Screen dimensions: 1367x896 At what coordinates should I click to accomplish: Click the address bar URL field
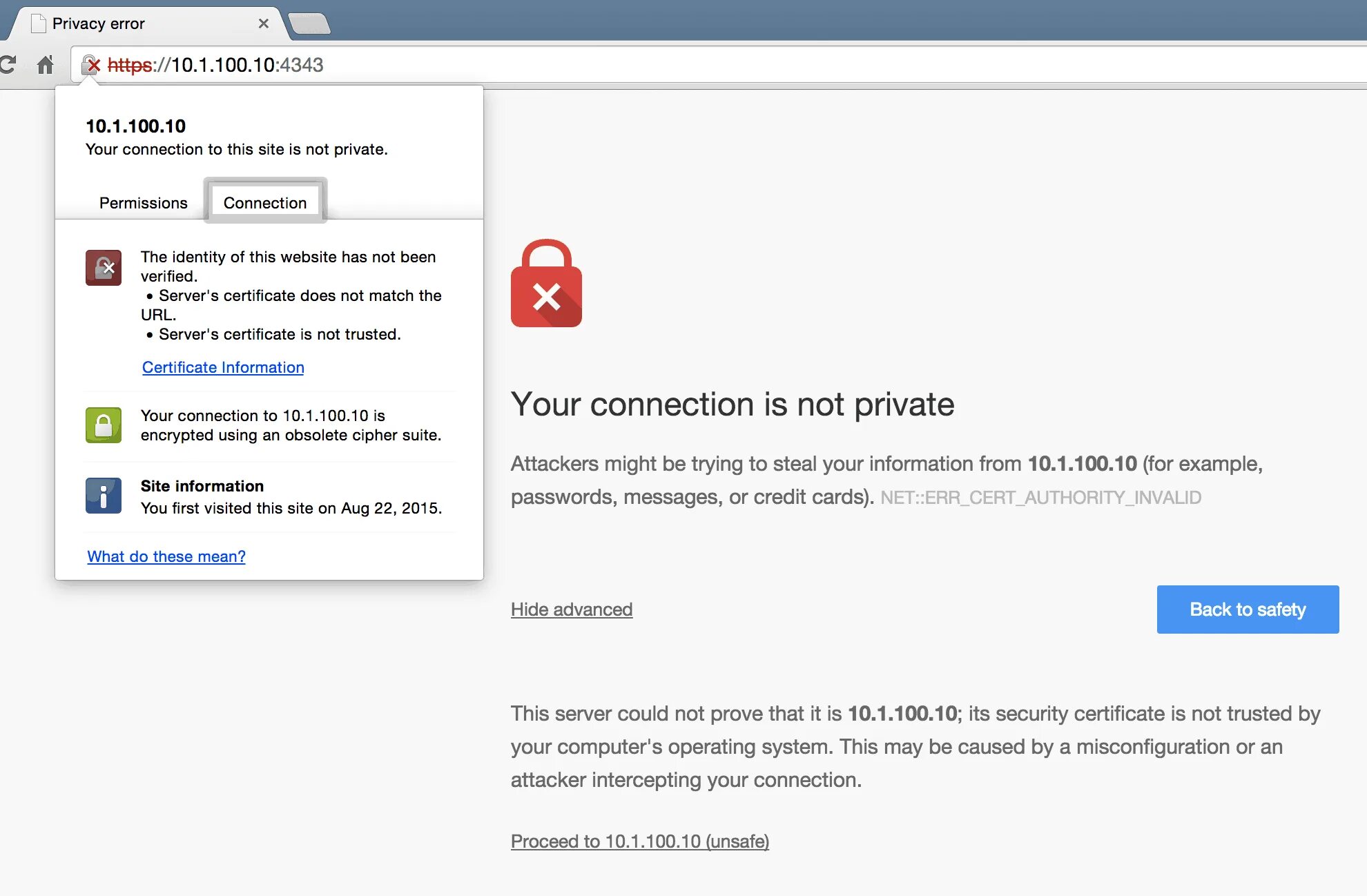click(x=621, y=65)
